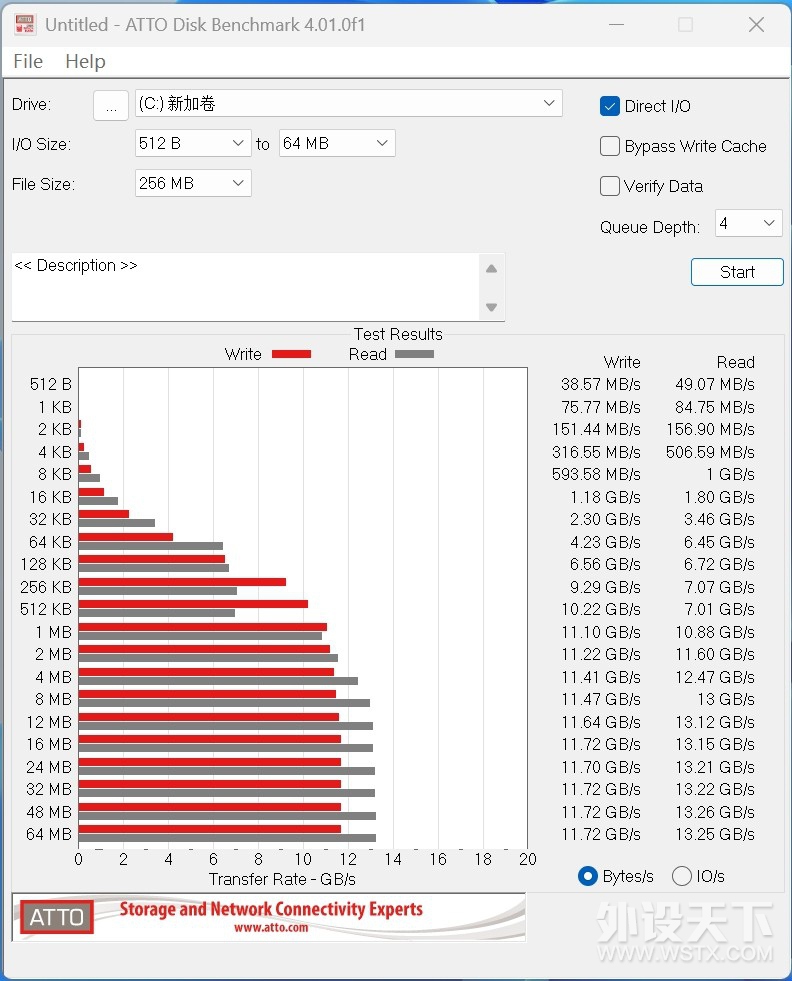Open the Queue Depth dropdown

(x=748, y=223)
